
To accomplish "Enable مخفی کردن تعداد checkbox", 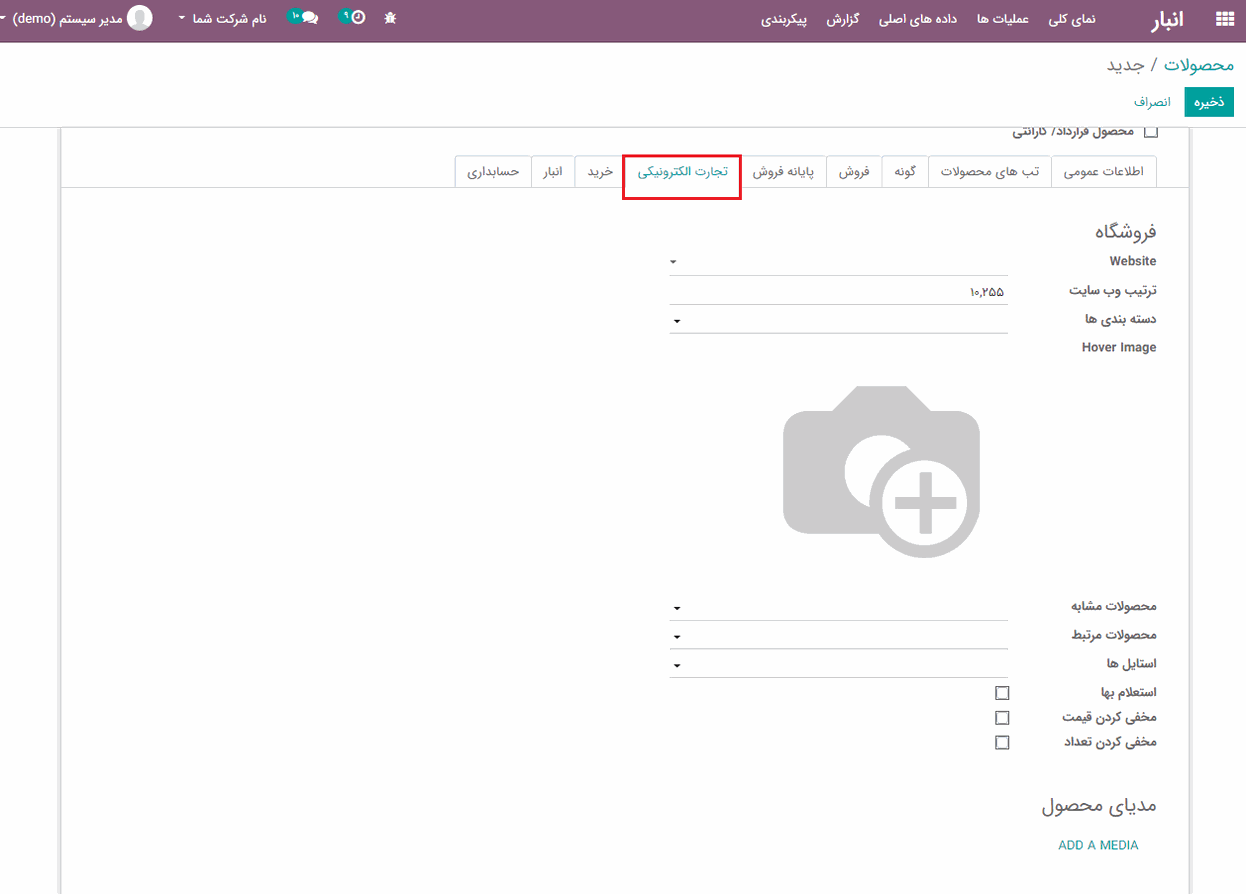I will click(x=1002, y=743).
